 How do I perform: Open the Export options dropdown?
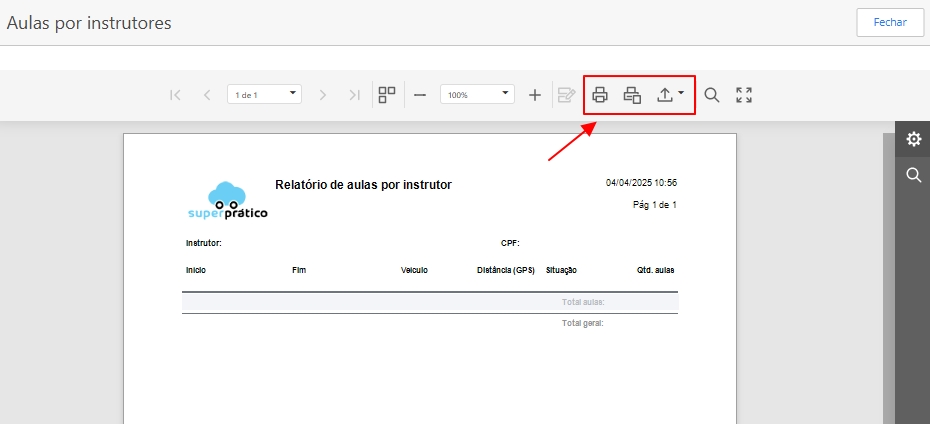pos(670,95)
